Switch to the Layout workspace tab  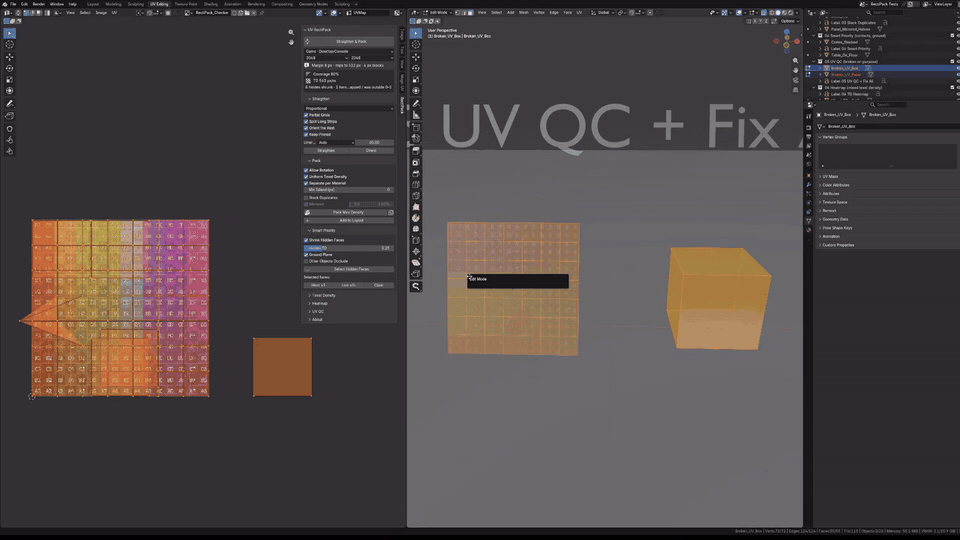[93, 4]
